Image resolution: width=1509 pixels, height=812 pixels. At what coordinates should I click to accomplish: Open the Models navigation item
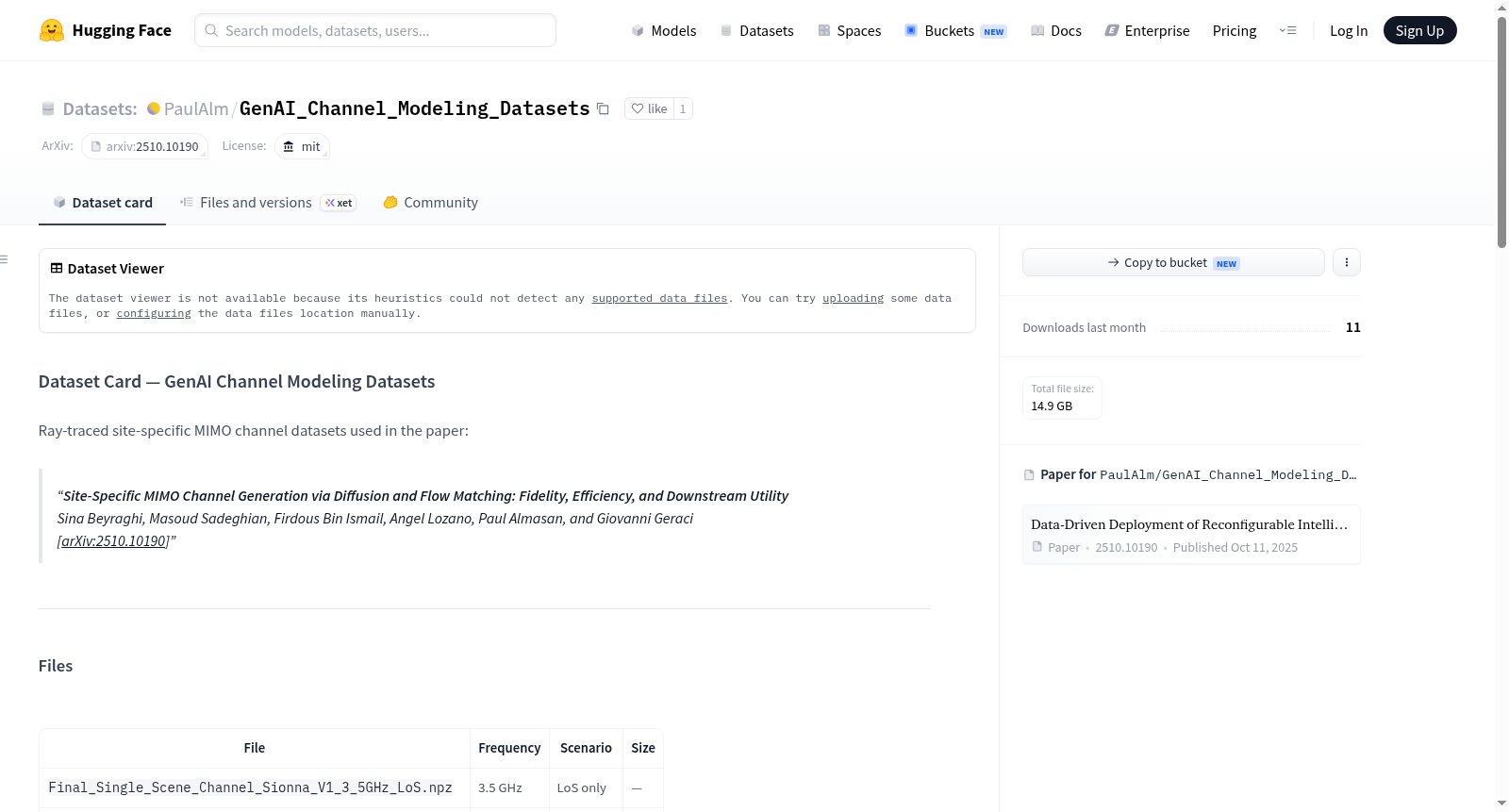(x=664, y=30)
